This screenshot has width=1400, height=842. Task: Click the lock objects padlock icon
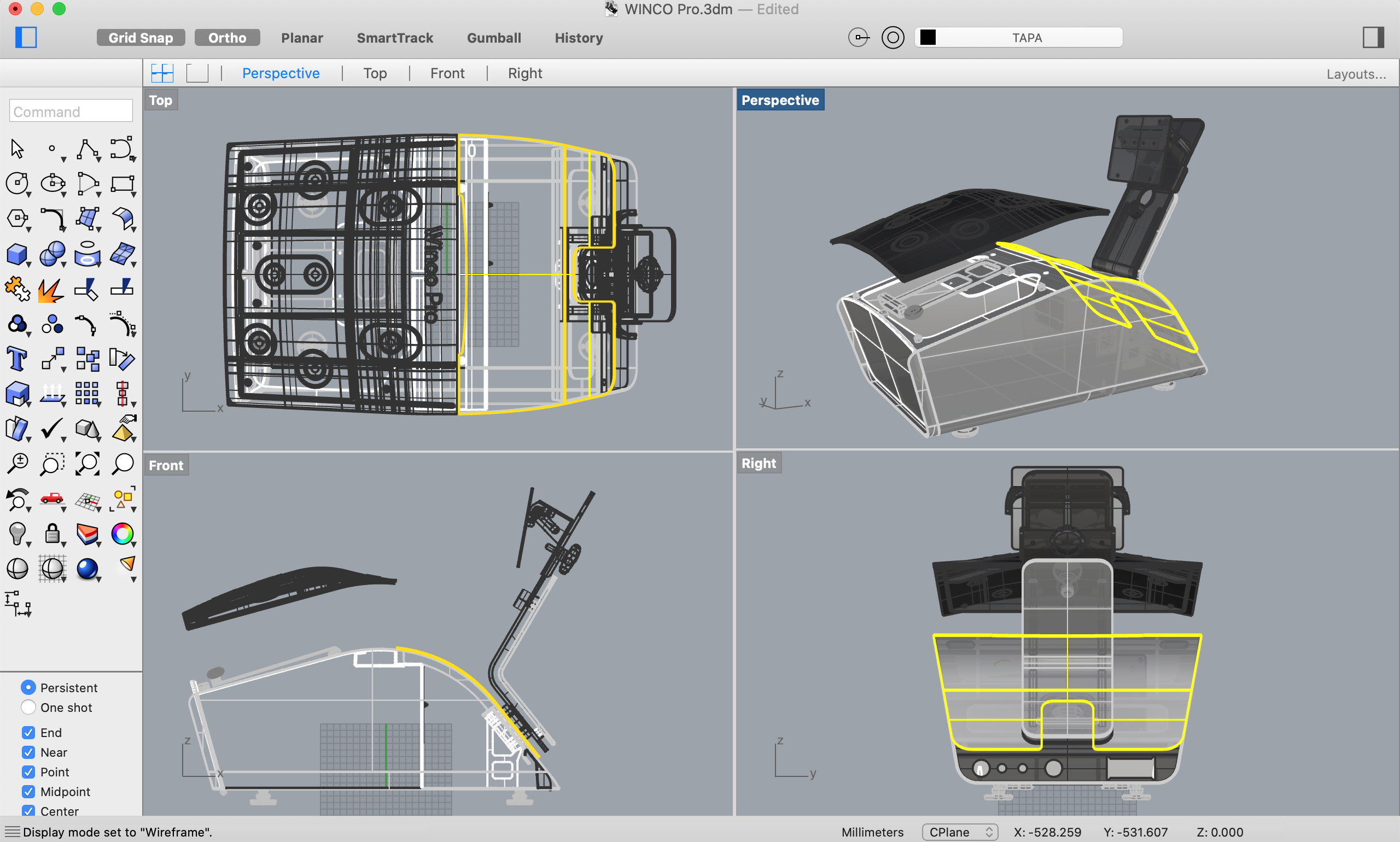[51, 533]
